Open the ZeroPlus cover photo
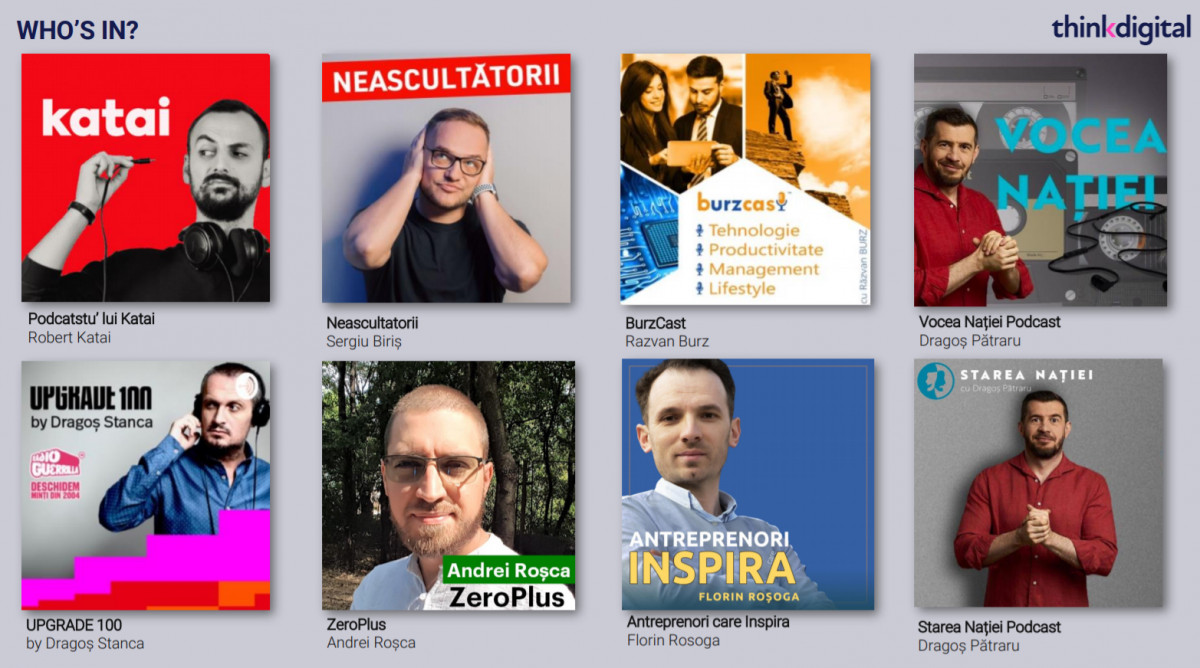This screenshot has width=1200, height=668. (x=448, y=485)
